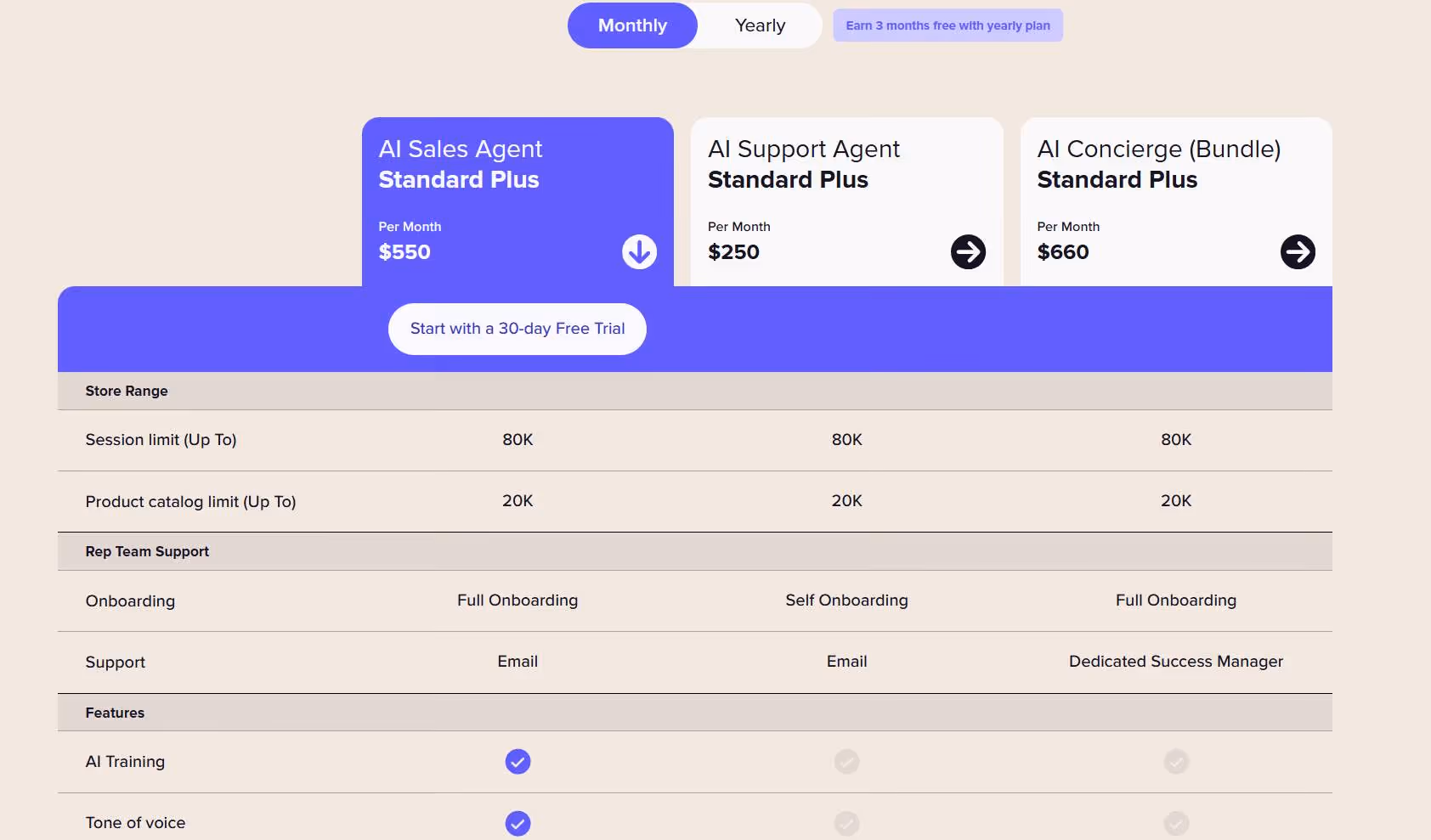
Task: Select the AI Support Agent Standard Plus plan card
Action: (x=846, y=202)
